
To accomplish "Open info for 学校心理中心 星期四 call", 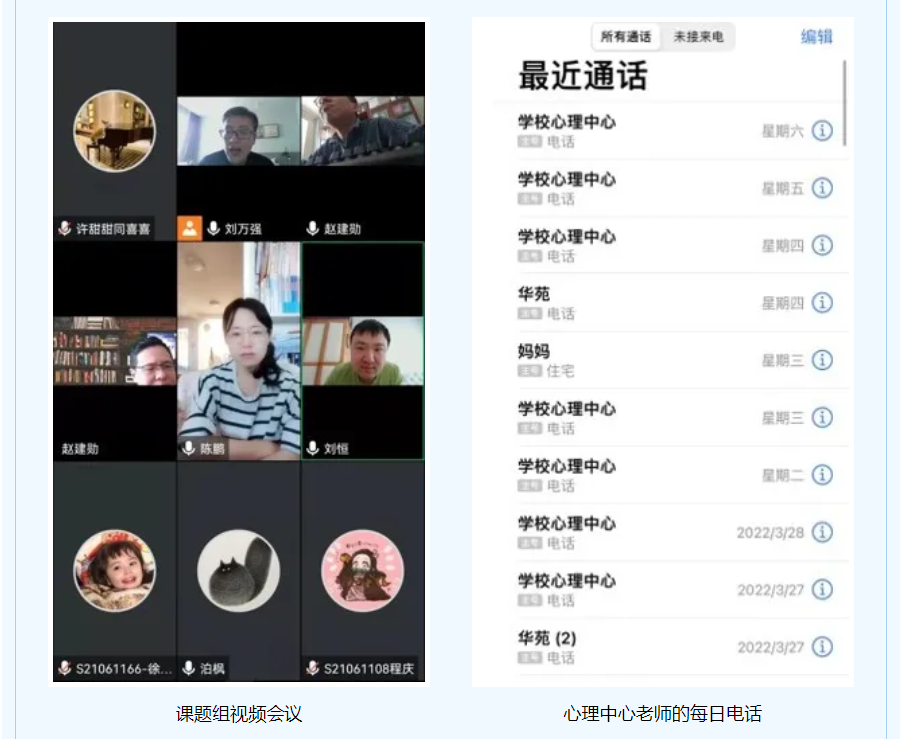I will coord(822,245).
